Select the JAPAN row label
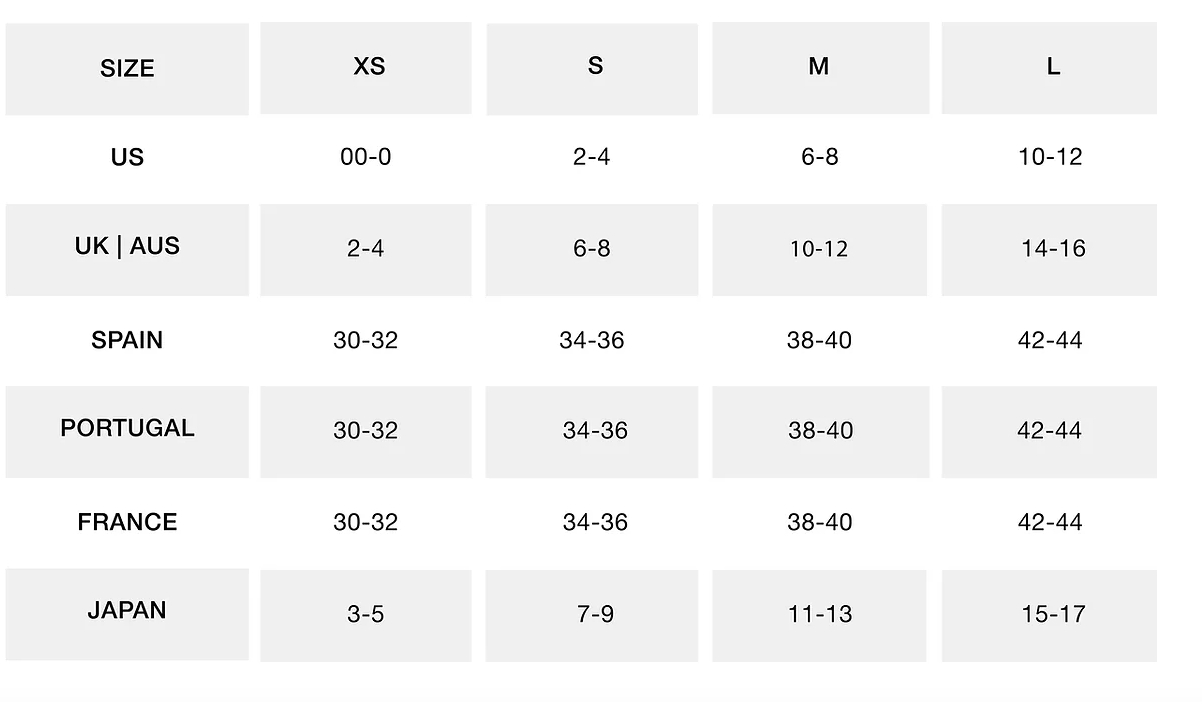Screen dimensions: 1202x702 click(x=127, y=614)
